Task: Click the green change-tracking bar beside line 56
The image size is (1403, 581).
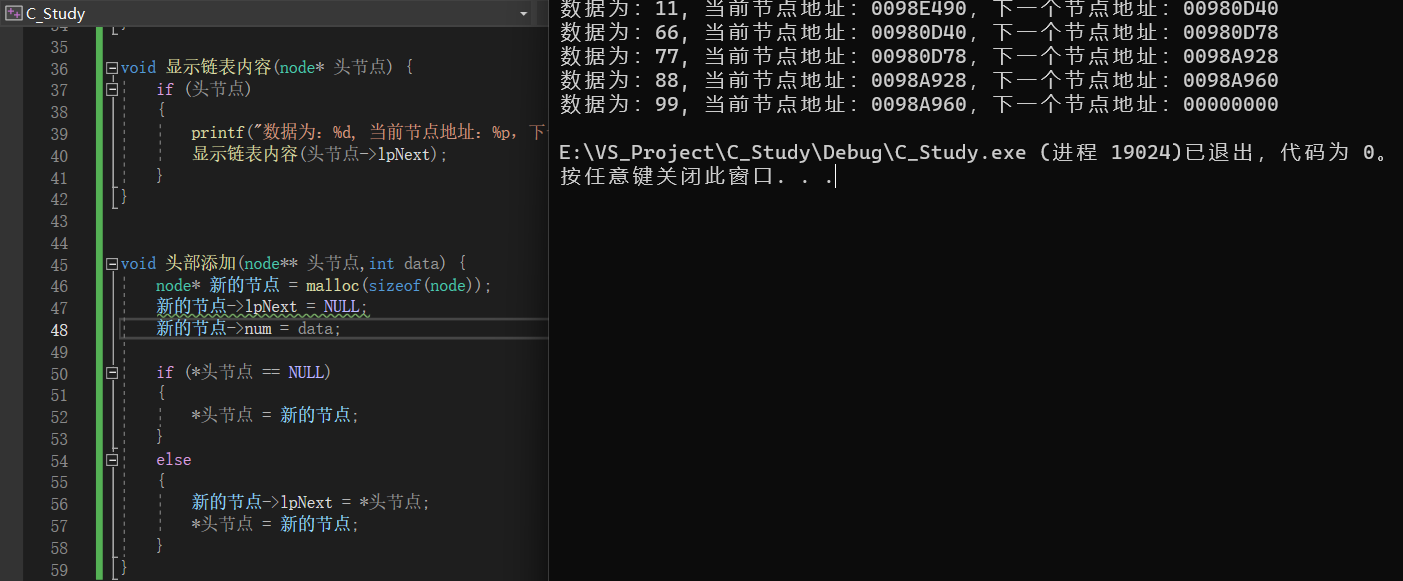Action: click(99, 502)
